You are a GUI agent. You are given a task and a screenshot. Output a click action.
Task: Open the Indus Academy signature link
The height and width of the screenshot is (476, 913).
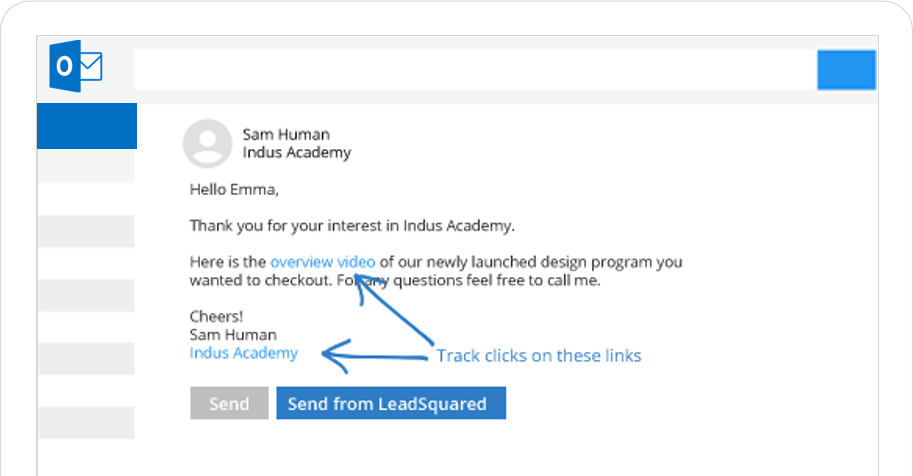[x=243, y=353]
